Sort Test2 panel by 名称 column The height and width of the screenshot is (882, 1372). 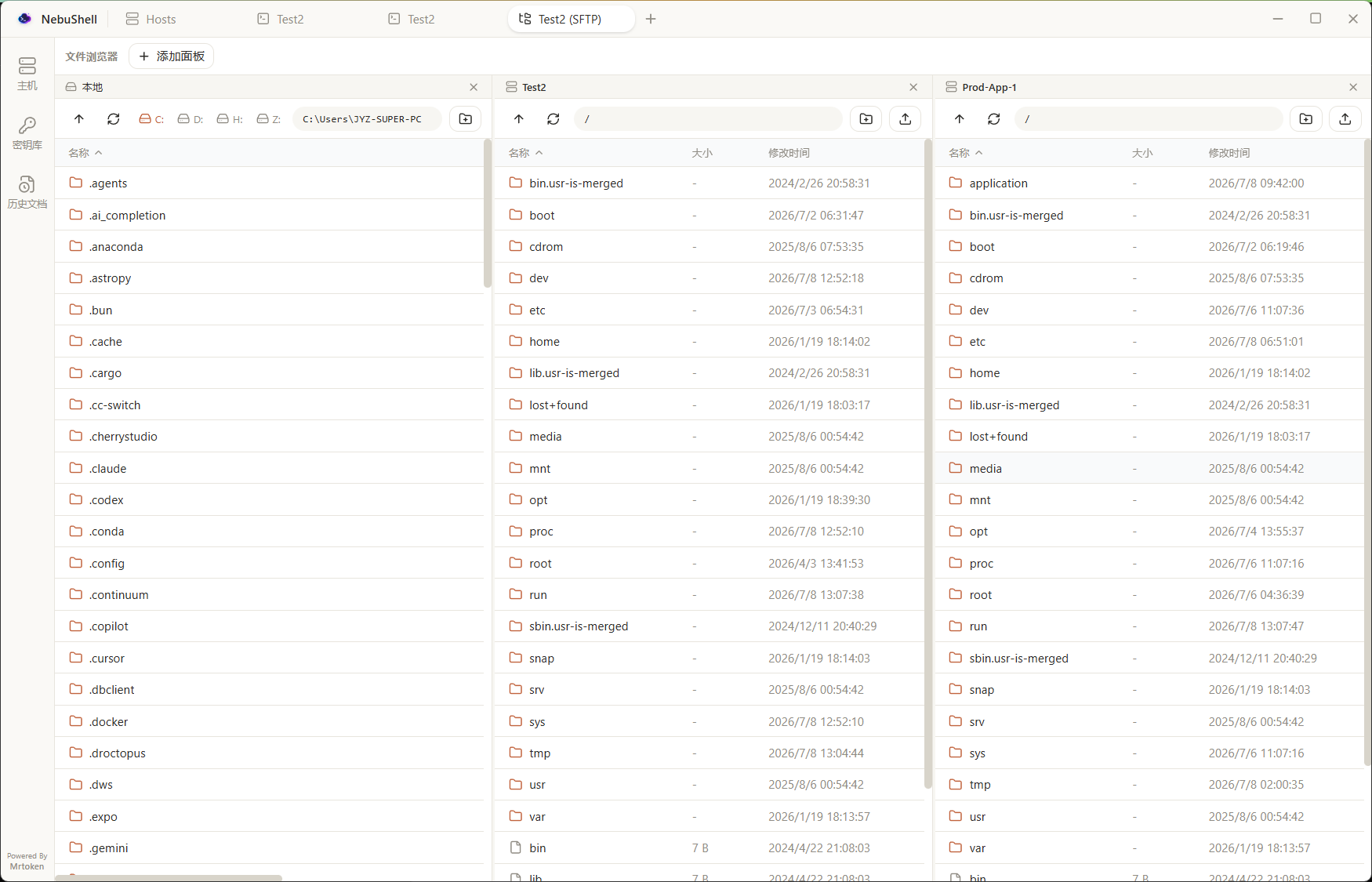pos(525,153)
